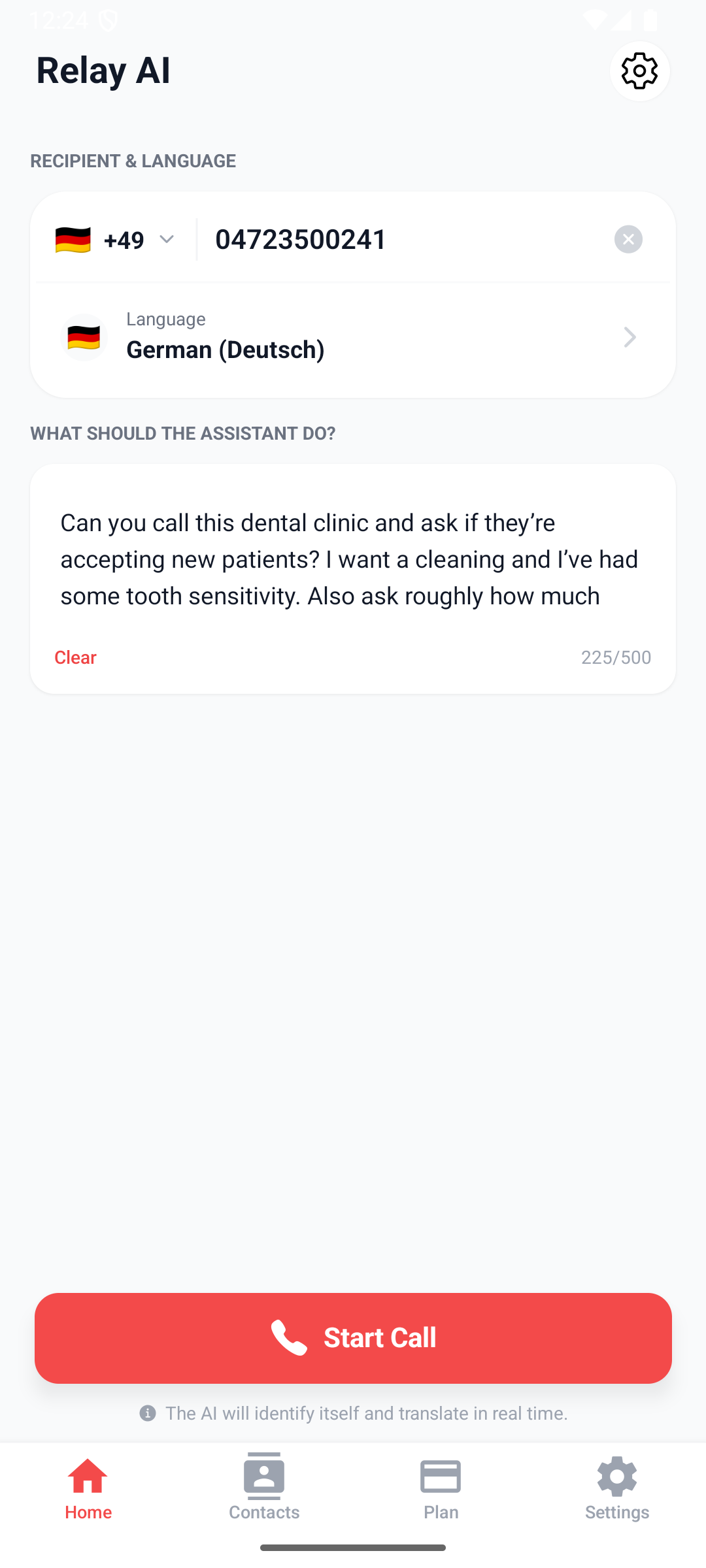This screenshot has width=706, height=1568.
Task: Tap the assistant instructions text box
Action: 353,559
